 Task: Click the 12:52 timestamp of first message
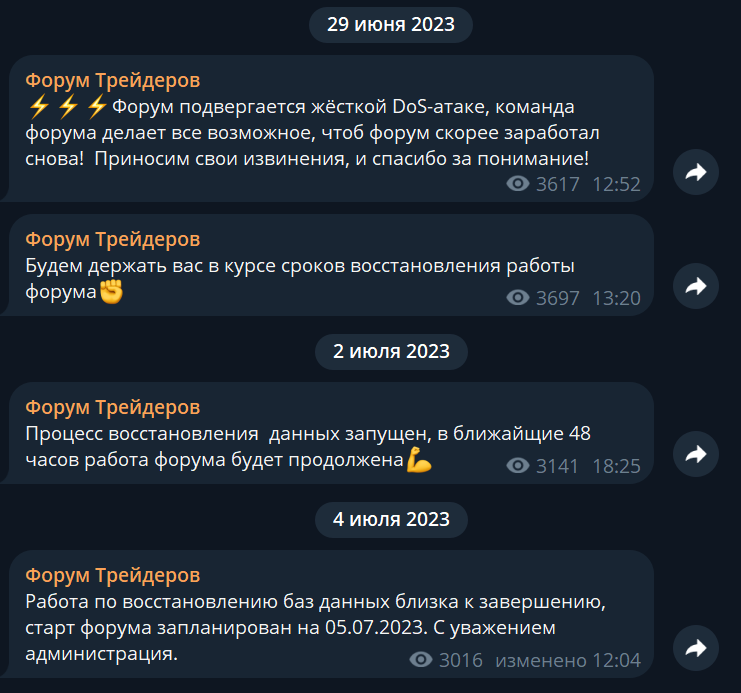coord(616,184)
